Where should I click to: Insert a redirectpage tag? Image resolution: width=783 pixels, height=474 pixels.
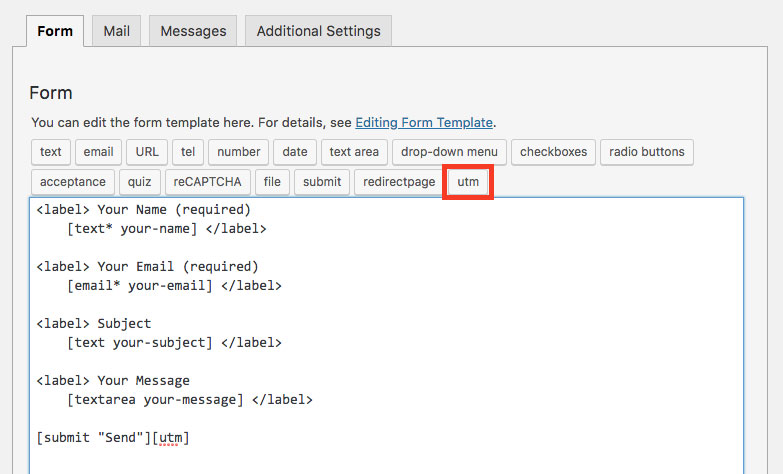399,182
